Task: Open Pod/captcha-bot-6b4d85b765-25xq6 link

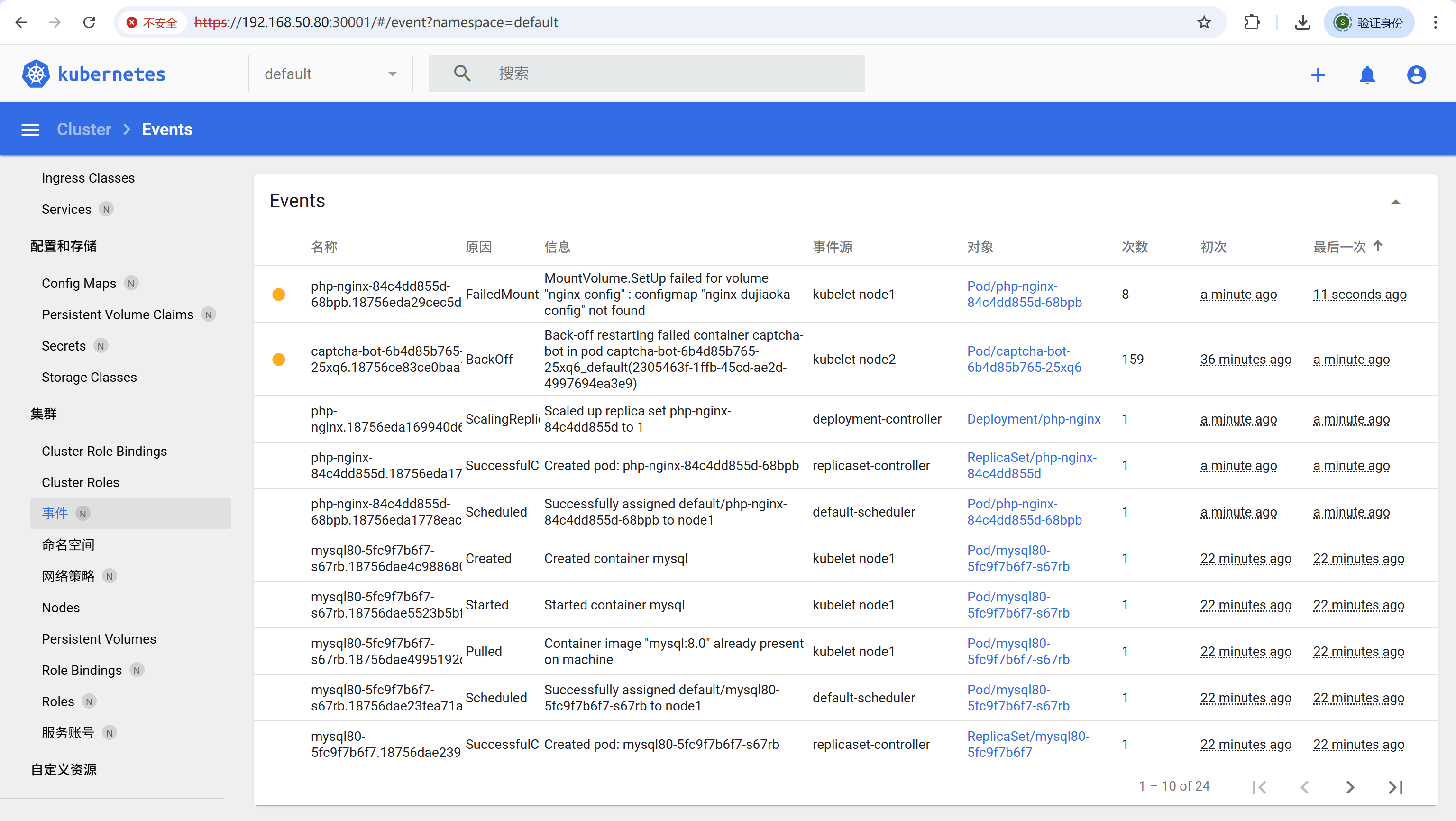Action: pos(1024,359)
